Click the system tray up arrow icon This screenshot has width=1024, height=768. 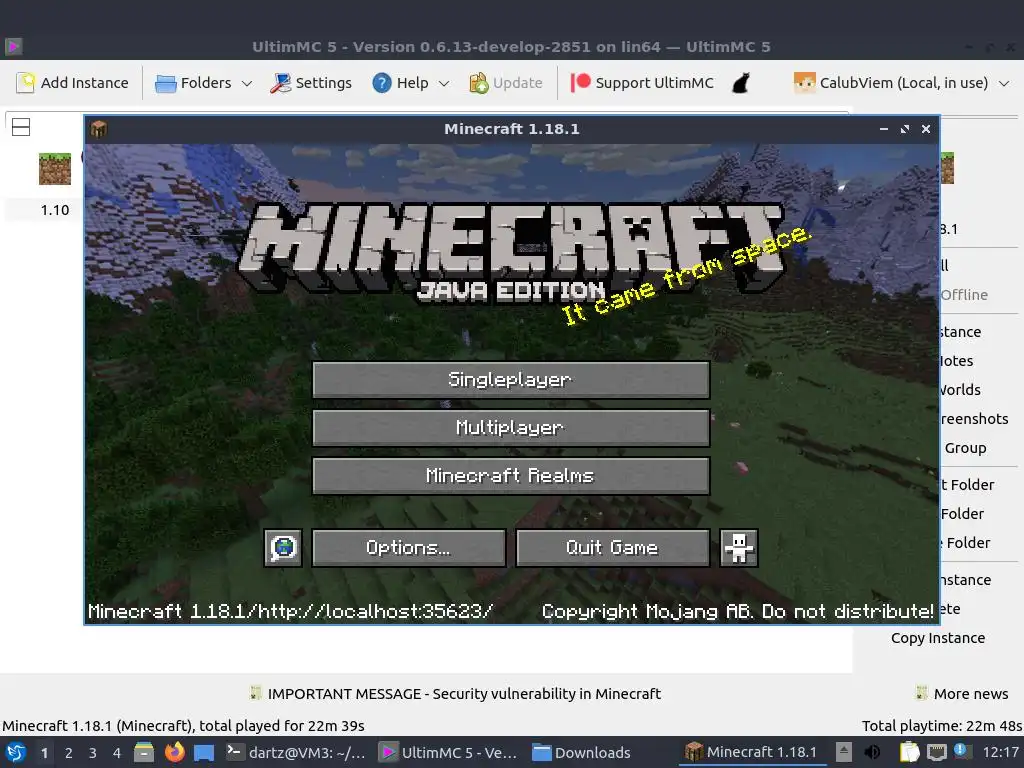coord(843,752)
